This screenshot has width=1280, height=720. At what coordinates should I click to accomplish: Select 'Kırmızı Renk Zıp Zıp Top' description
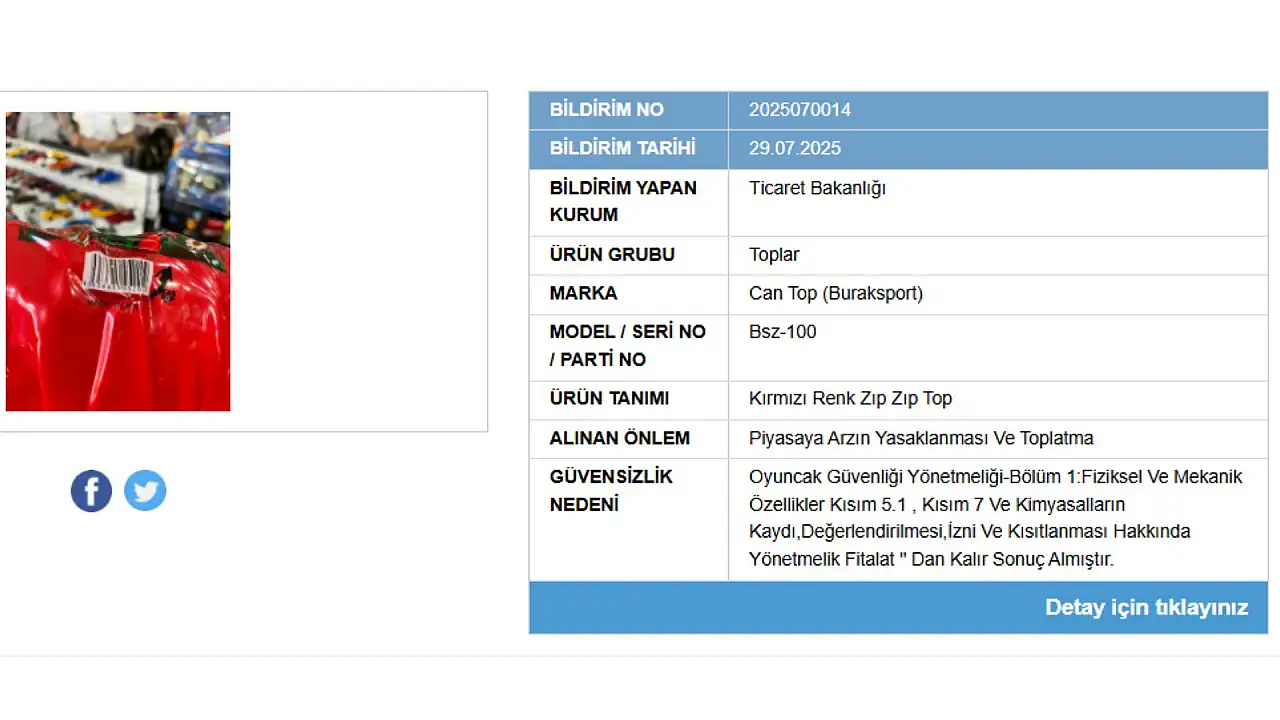[850, 399]
